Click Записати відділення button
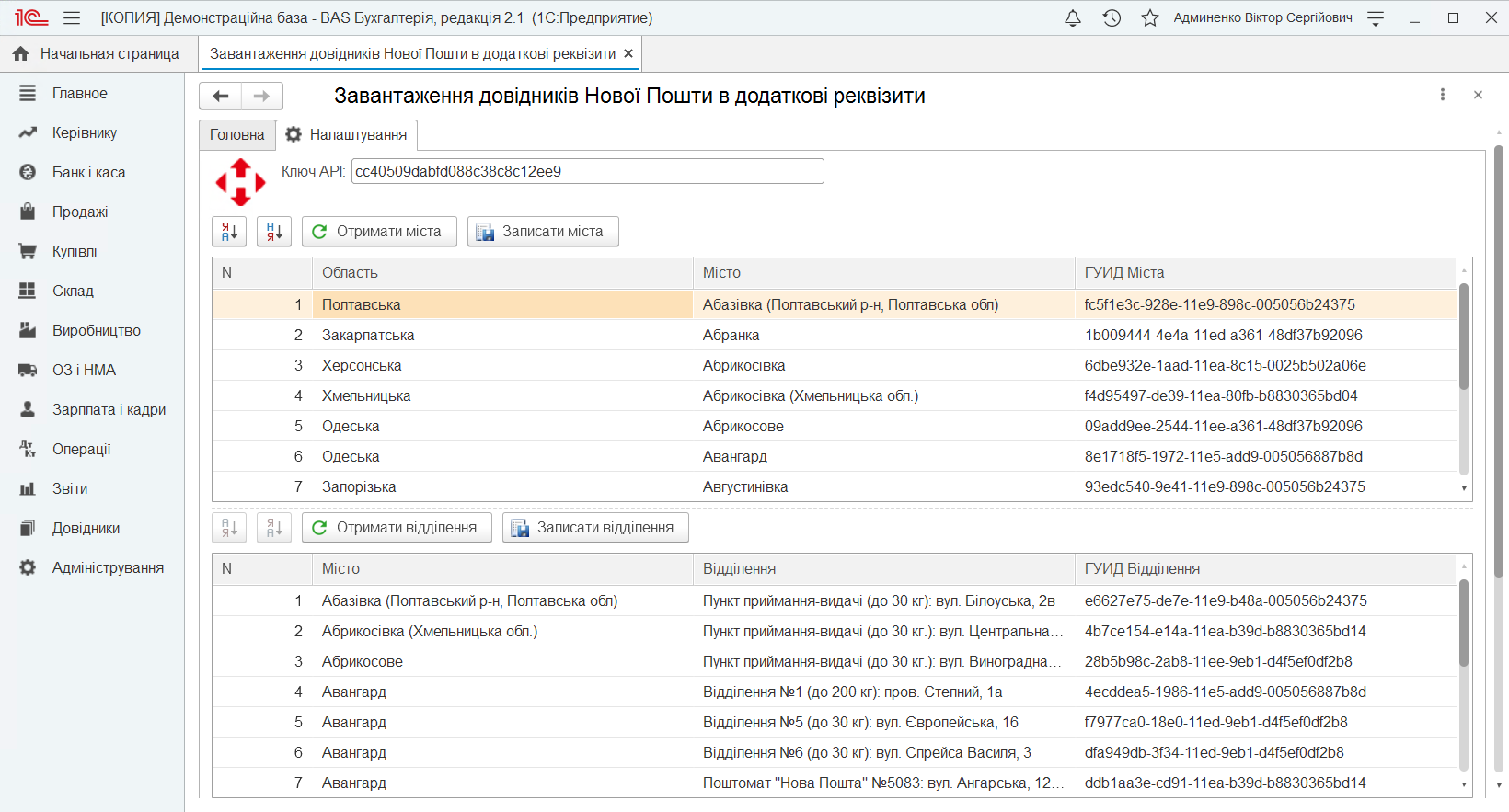The image size is (1509, 812). click(595, 528)
